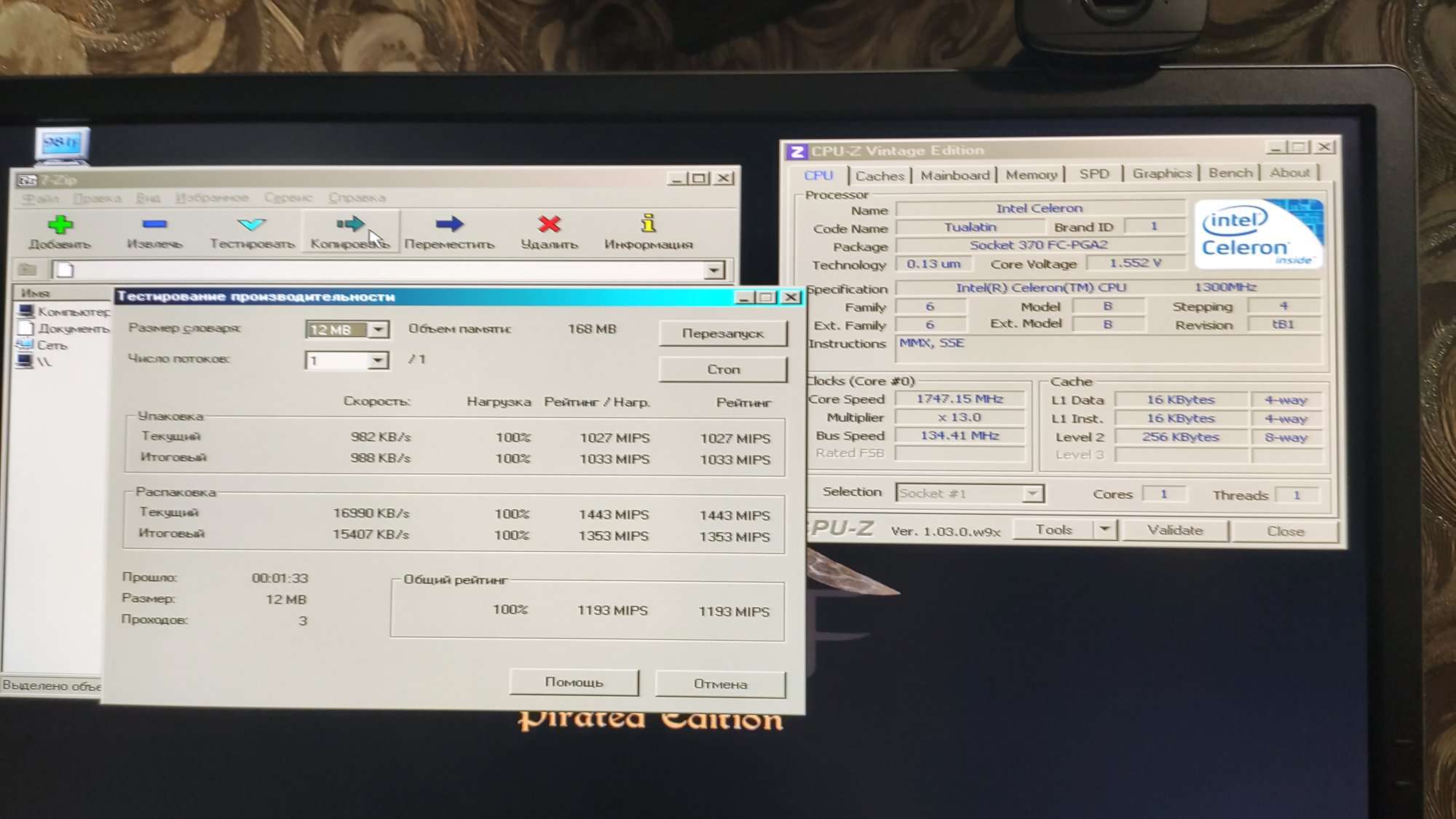1456x819 pixels.
Task: Open the Bench tab in CPU-Z
Action: coord(1230,173)
